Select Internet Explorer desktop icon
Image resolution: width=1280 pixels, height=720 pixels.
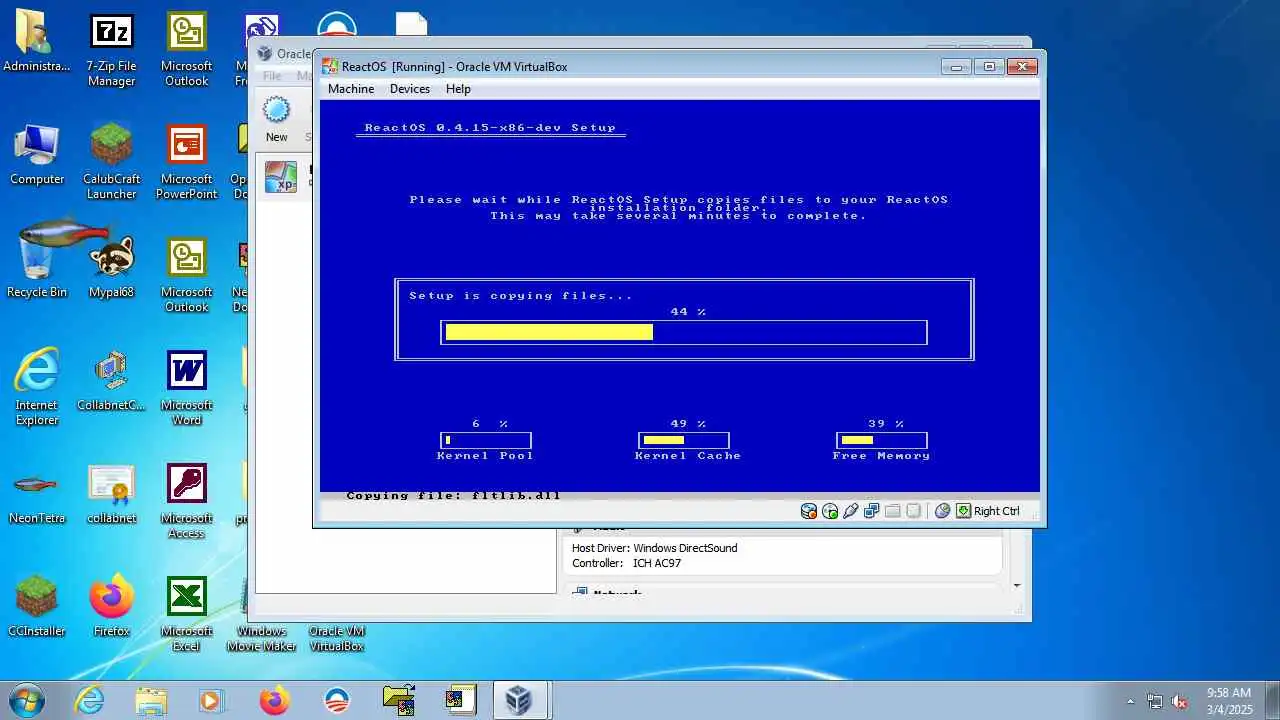point(37,388)
